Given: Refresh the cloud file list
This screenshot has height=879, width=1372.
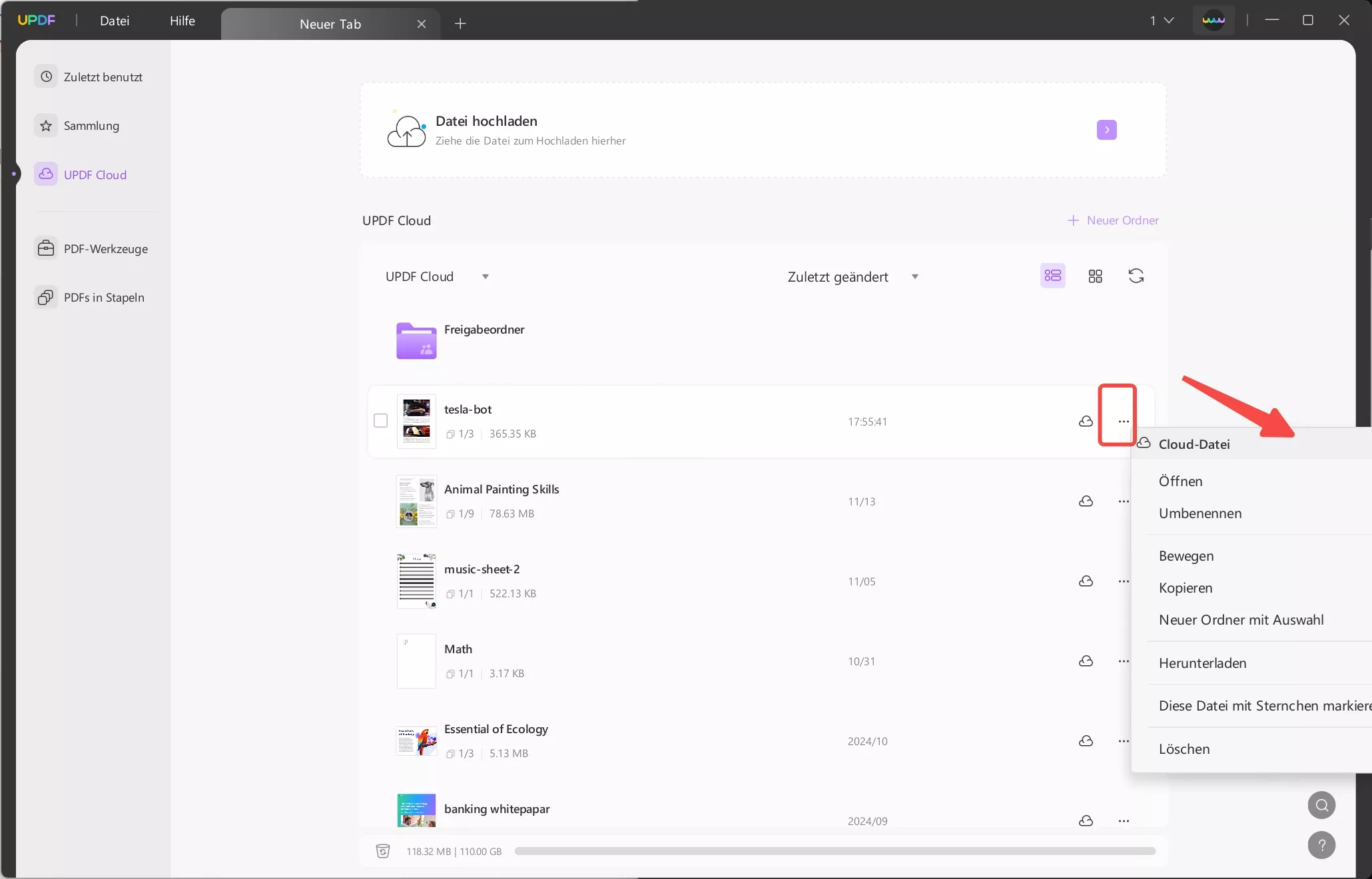Looking at the screenshot, I should coord(1136,276).
